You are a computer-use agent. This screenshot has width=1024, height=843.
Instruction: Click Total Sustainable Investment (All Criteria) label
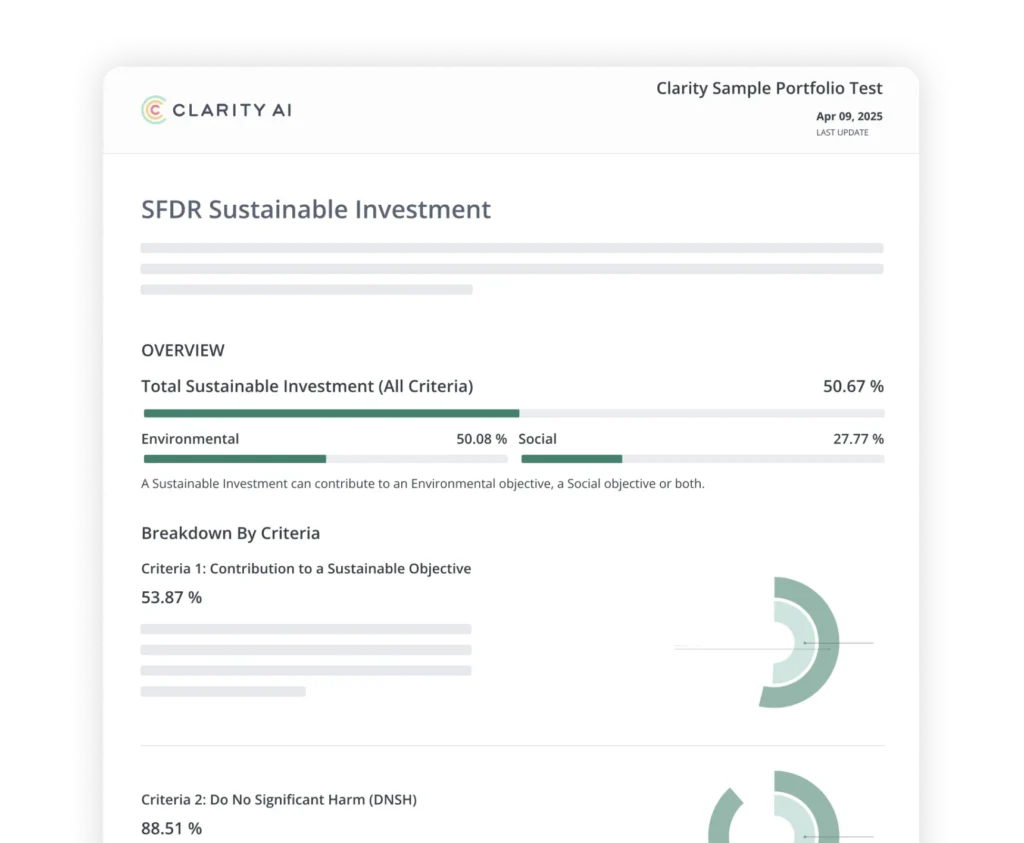[x=307, y=387]
